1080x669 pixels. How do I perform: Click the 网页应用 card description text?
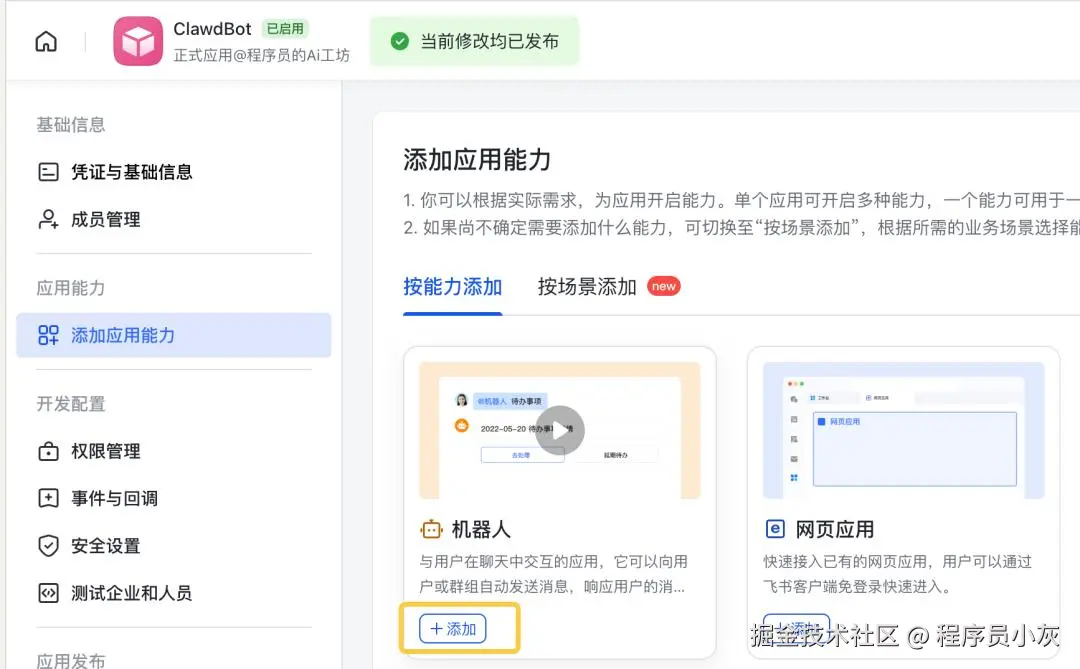[897, 574]
